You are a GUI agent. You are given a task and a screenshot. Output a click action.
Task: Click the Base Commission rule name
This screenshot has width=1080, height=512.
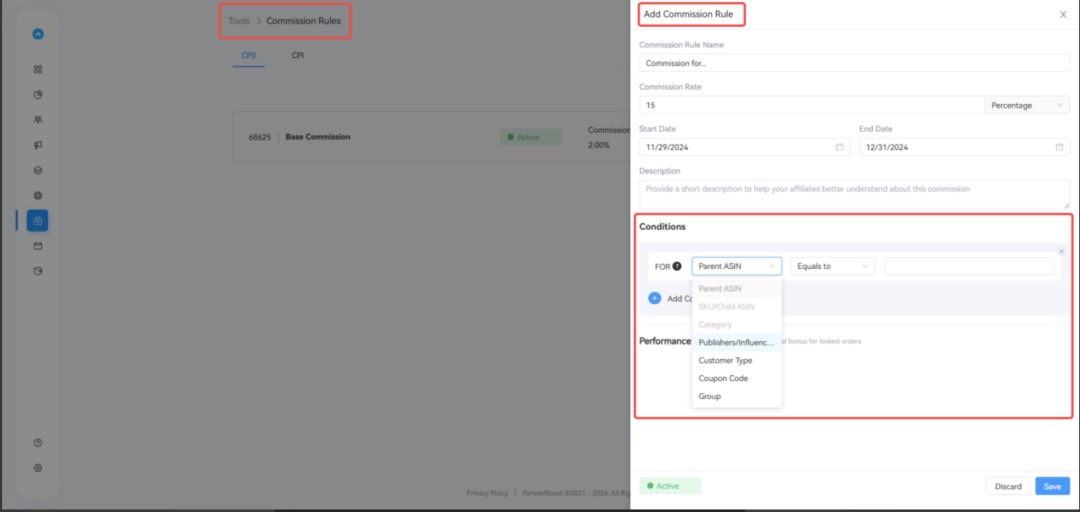[318, 136]
